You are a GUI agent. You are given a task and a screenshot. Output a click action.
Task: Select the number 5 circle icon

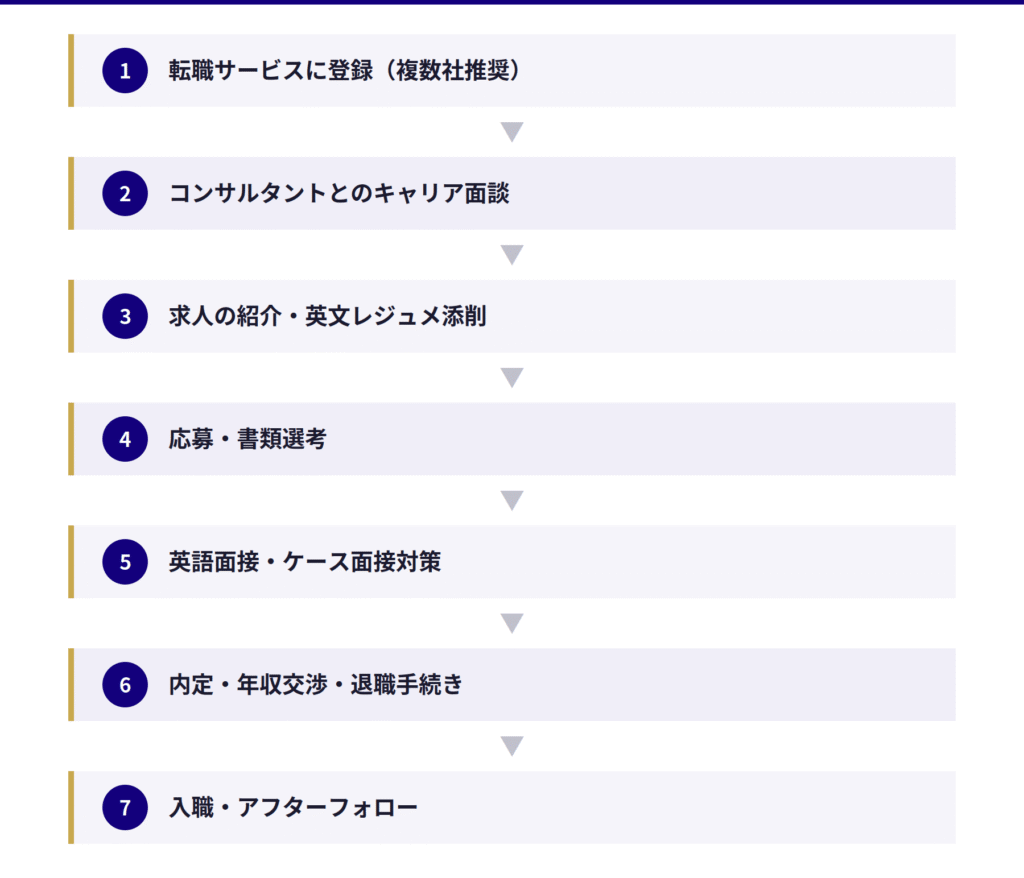125,562
